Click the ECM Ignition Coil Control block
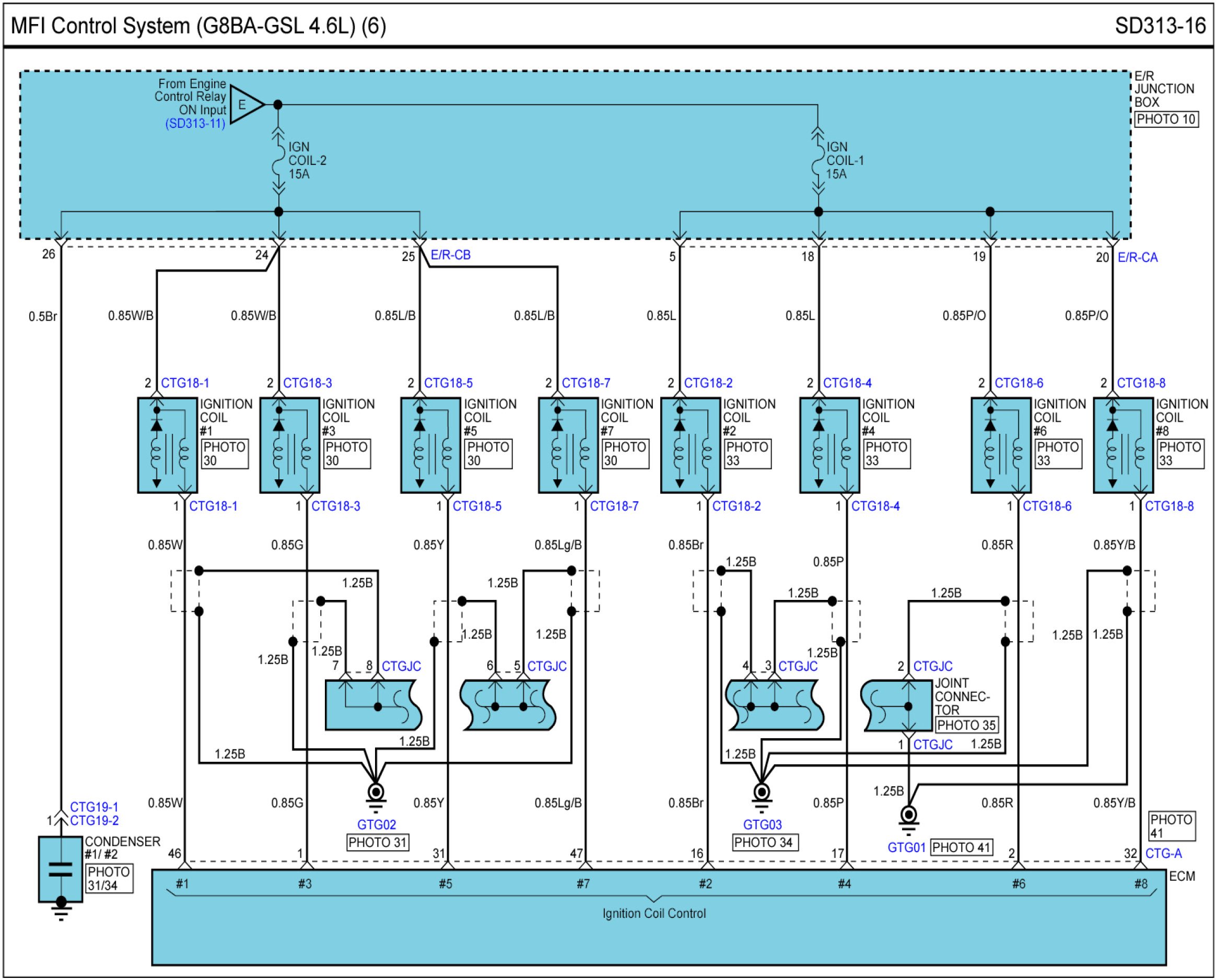The image size is (1217, 980). click(653, 915)
